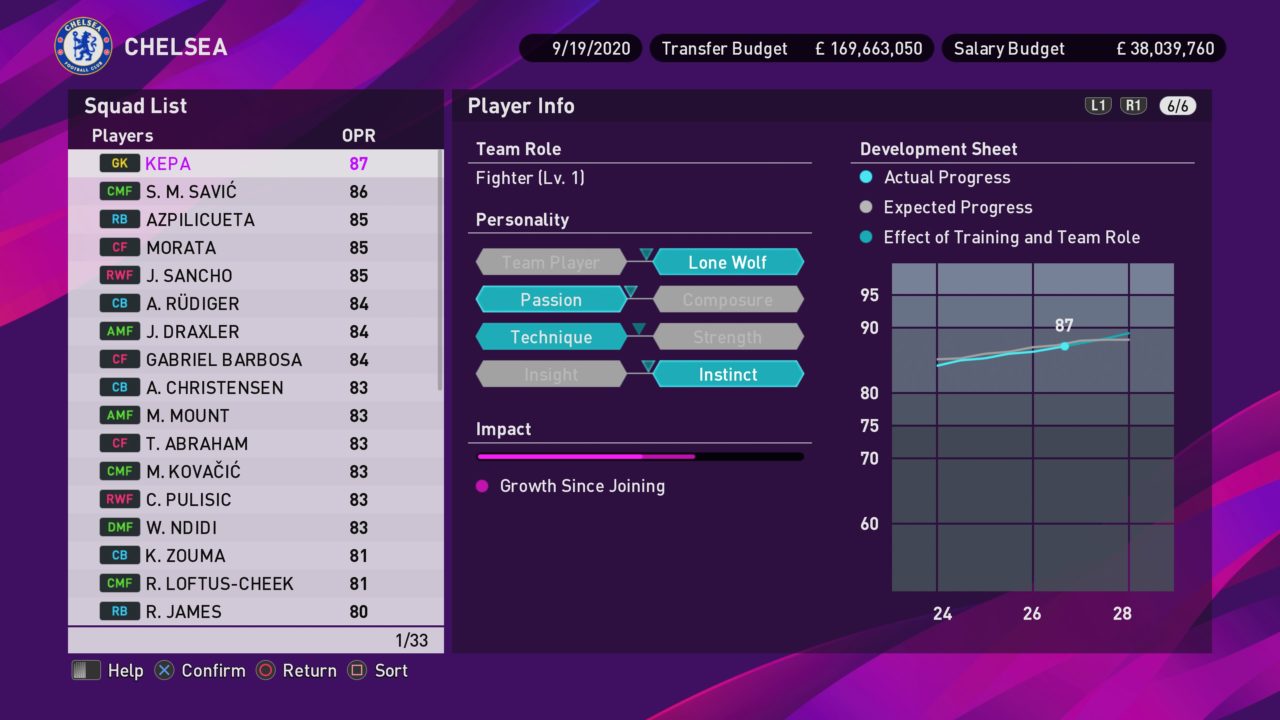The width and height of the screenshot is (1280, 720).
Task: Click the Insight/Instinct triangle marker
Action: pos(648,365)
